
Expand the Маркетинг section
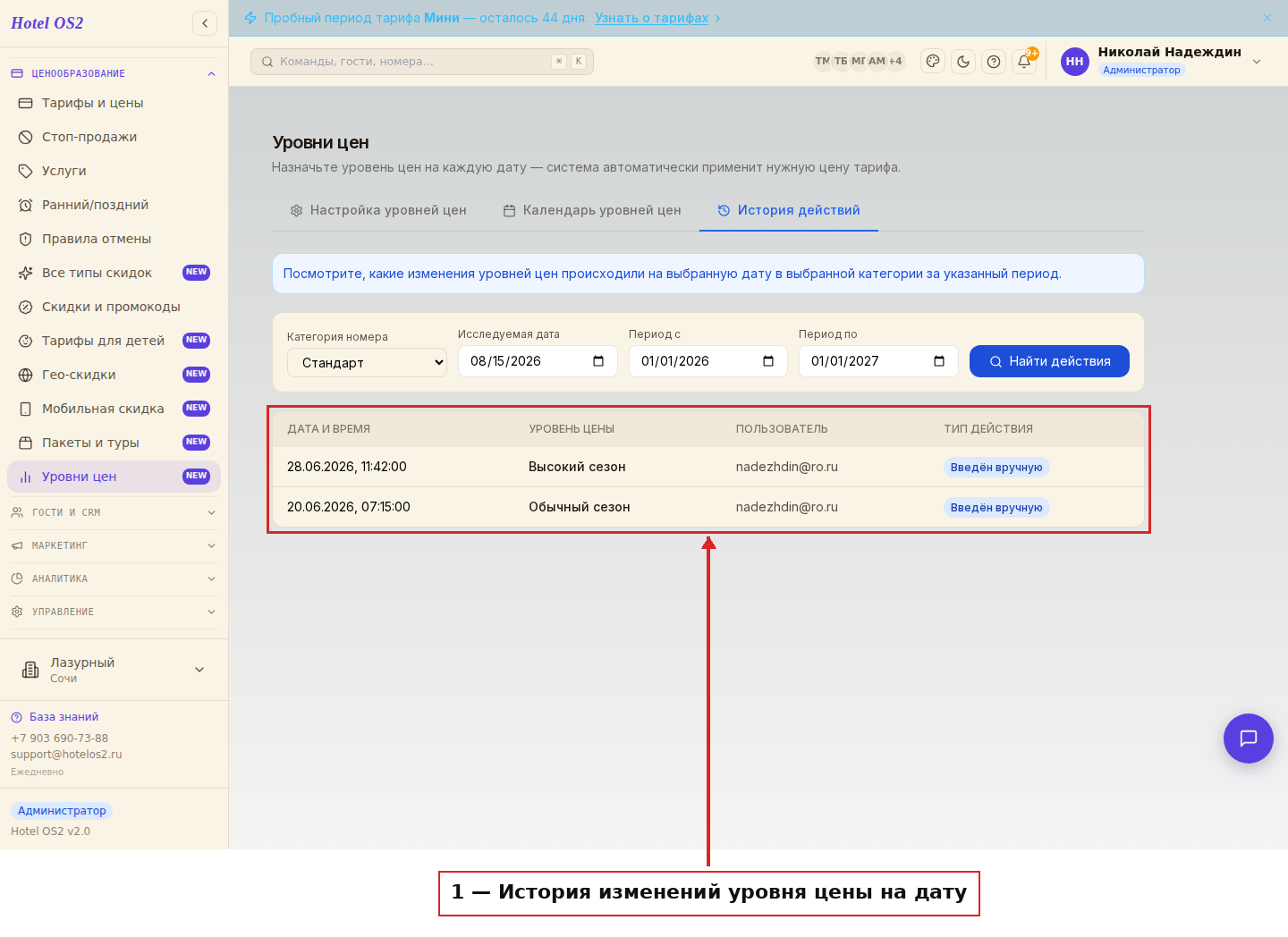[114, 545]
